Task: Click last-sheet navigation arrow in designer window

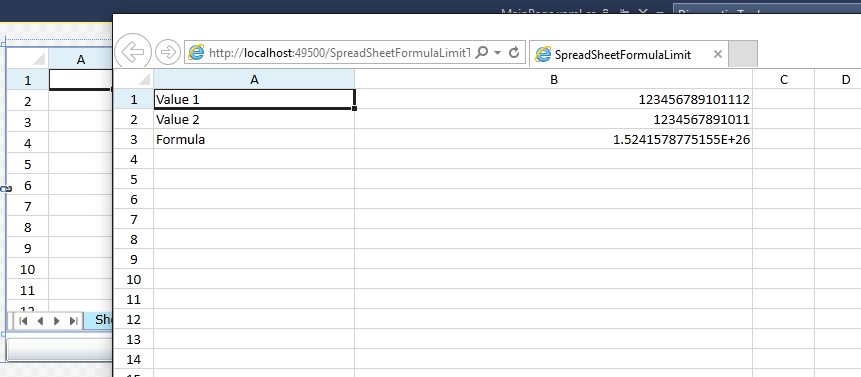Action: pos(73,320)
